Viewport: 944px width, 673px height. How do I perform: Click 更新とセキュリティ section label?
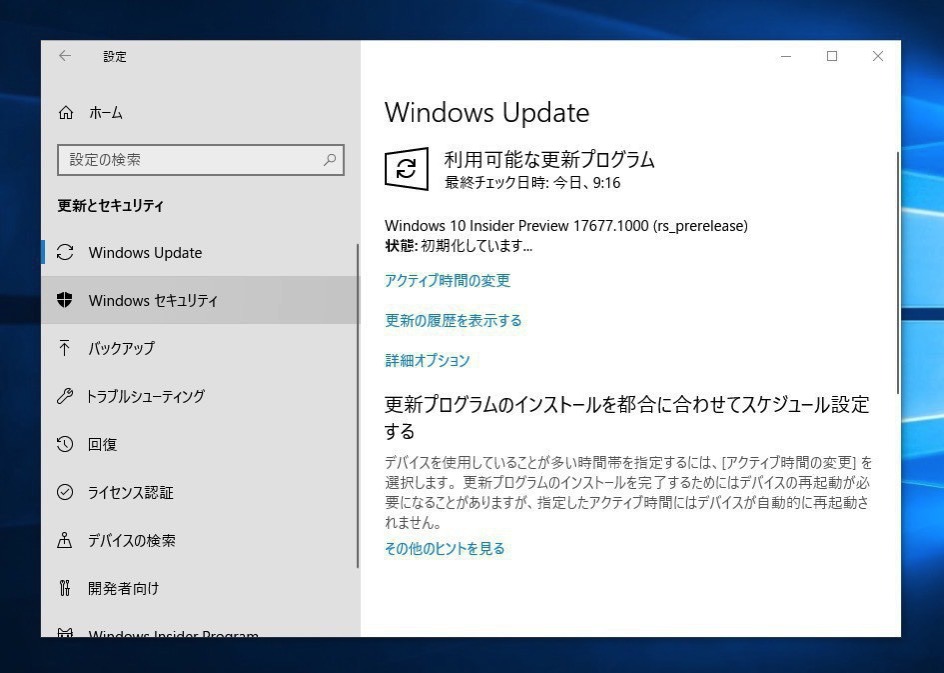[110, 205]
